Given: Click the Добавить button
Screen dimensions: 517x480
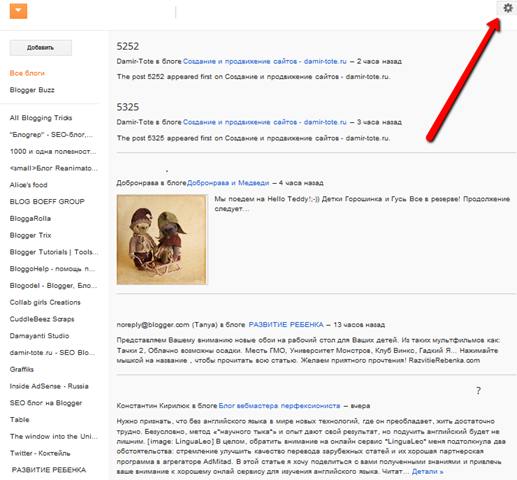Looking at the screenshot, I should tap(41, 48).
